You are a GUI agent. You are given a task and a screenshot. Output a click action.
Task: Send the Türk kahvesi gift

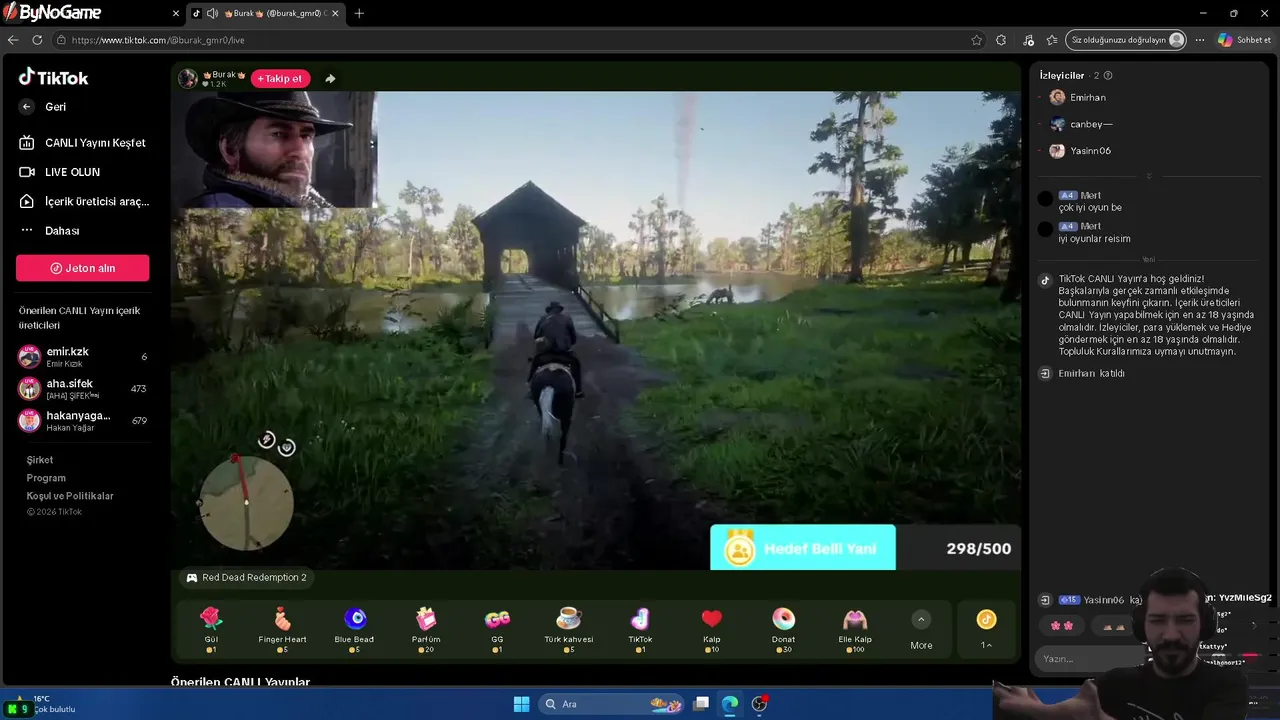pyautogui.click(x=569, y=629)
